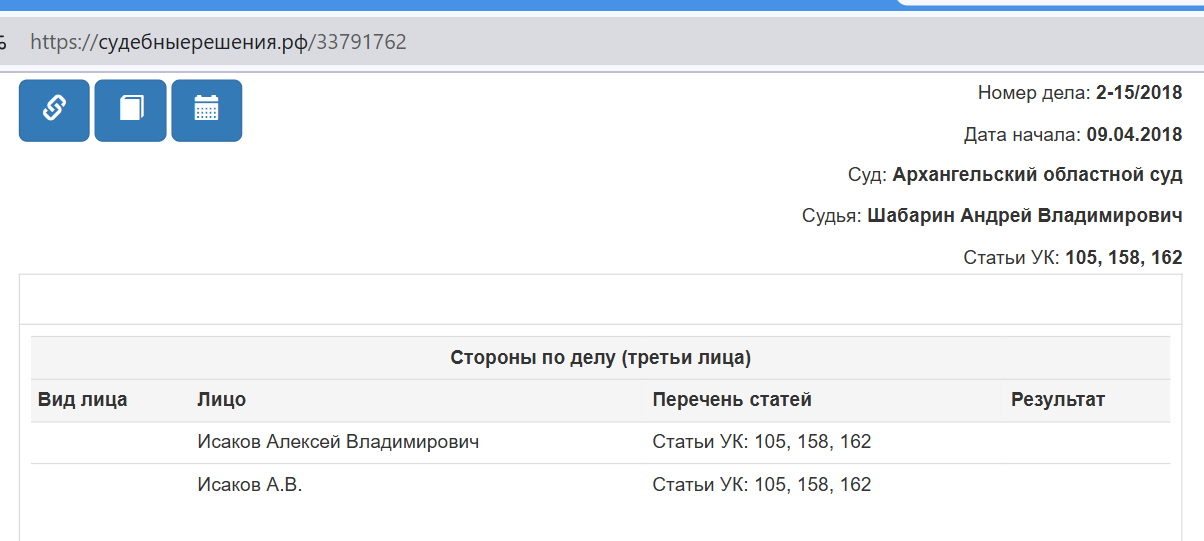Click the Судья label
This screenshot has width=1204, height=541.
(x=832, y=216)
